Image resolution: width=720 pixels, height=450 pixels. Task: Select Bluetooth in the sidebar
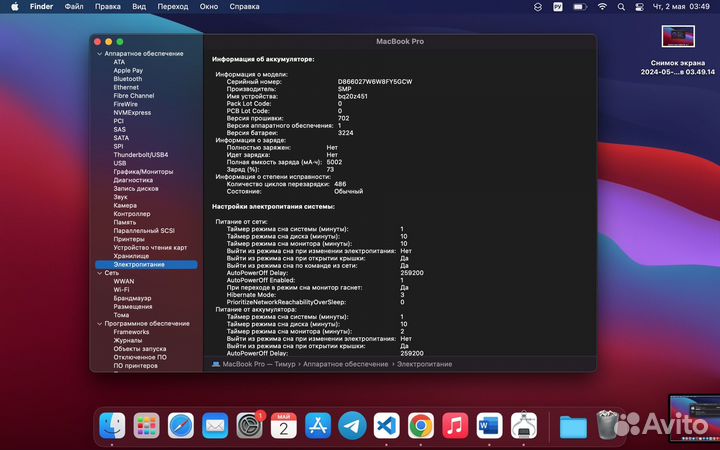coord(128,79)
